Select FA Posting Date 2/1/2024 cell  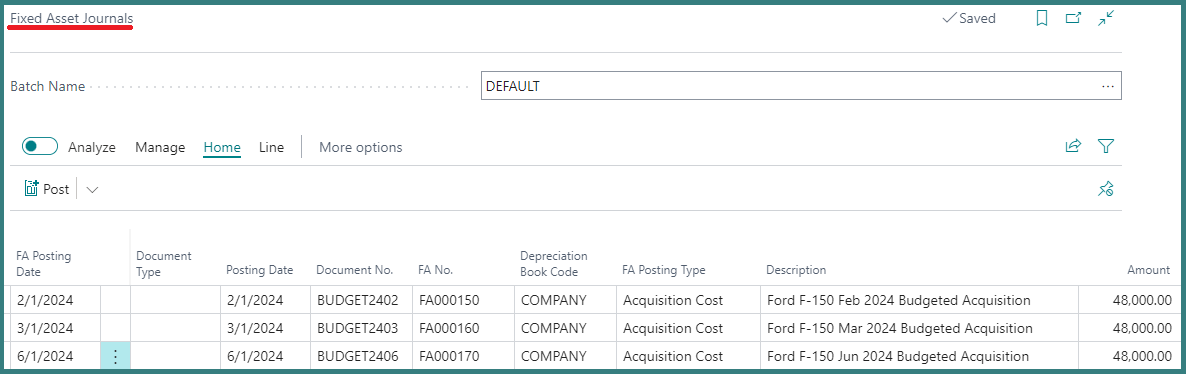point(55,301)
